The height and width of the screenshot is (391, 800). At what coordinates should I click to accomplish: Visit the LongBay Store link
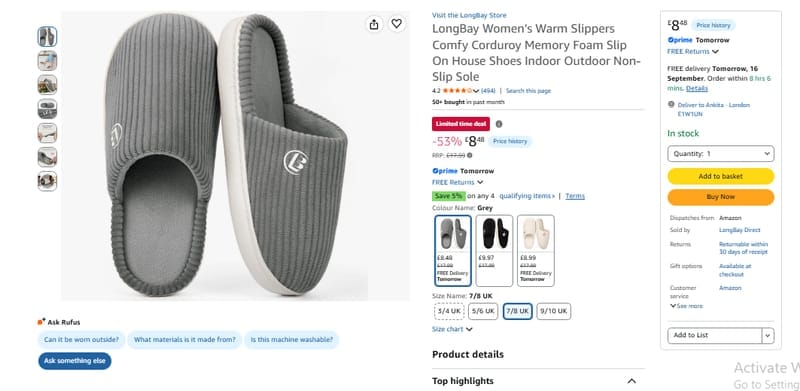pyautogui.click(x=469, y=15)
